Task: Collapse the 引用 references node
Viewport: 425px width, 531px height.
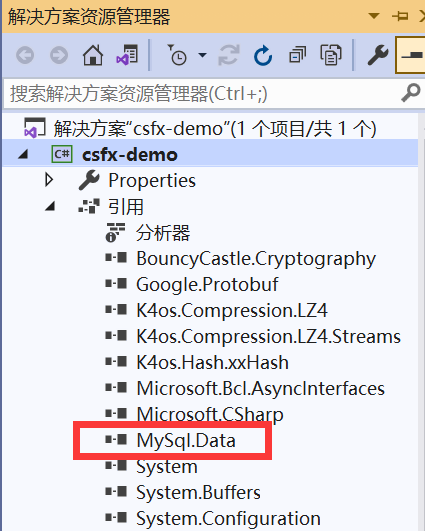Action: point(50,206)
